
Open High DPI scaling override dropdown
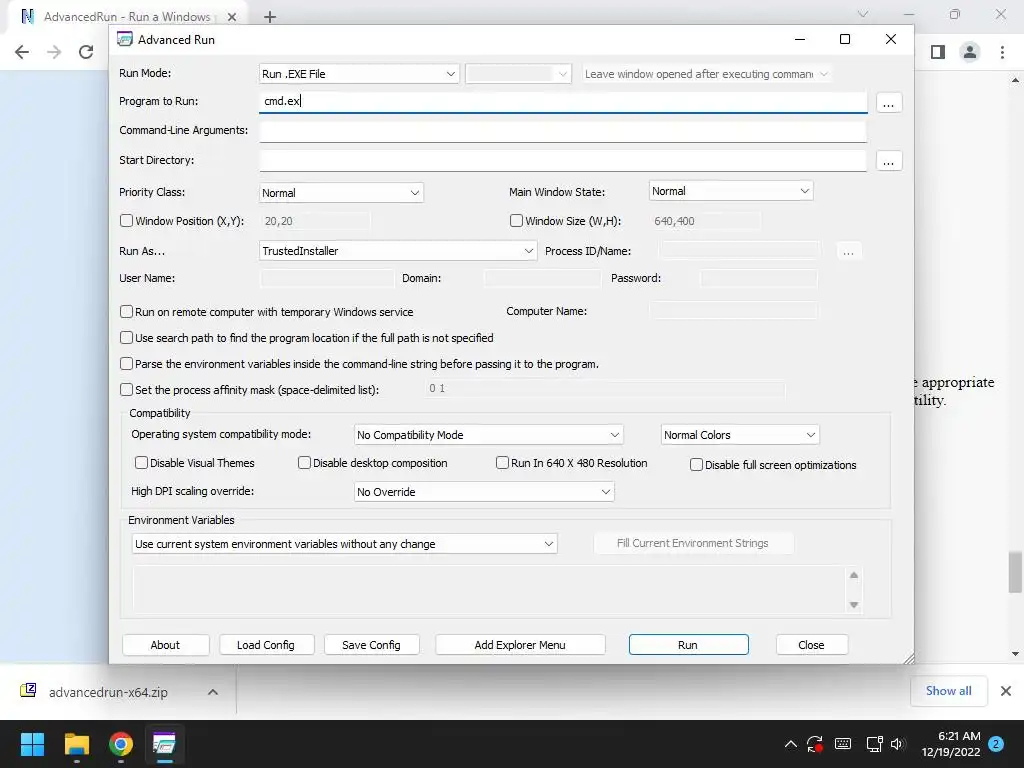[484, 492]
